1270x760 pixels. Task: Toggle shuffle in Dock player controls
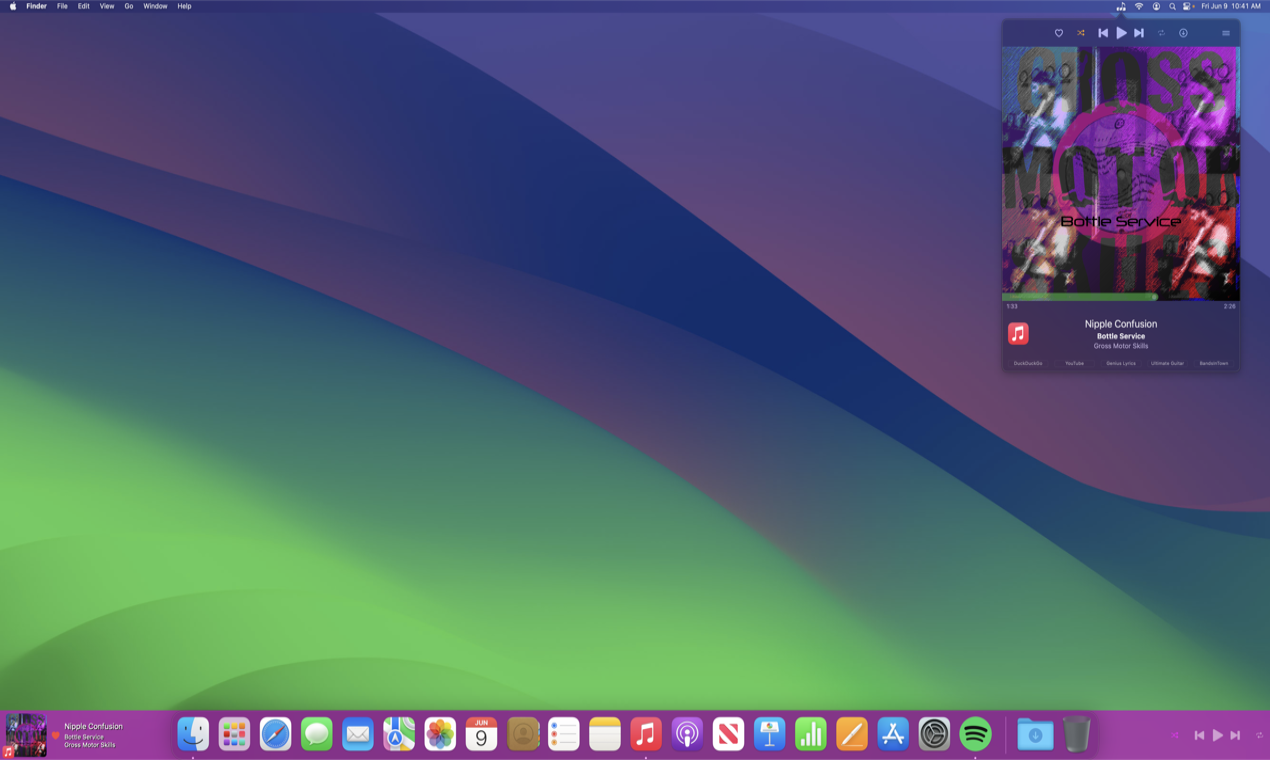1174,735
